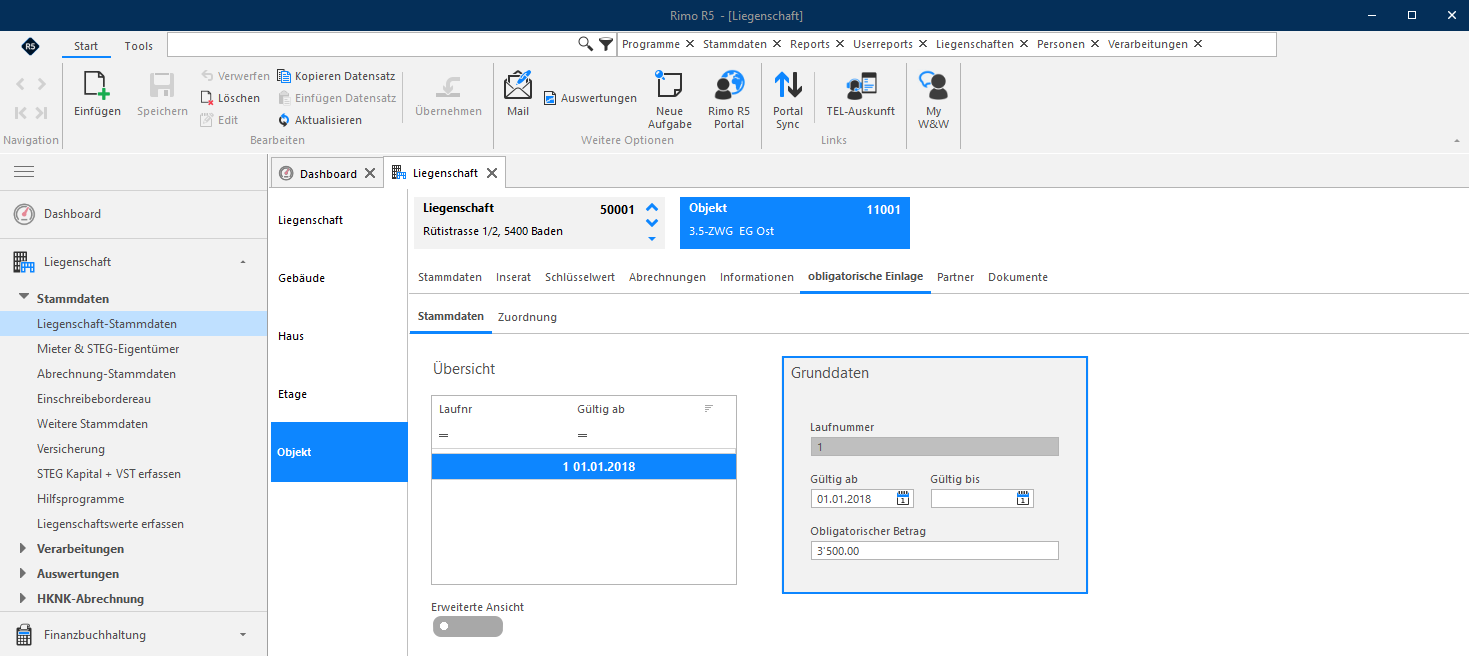Open the Laufnr column filter menu
This screenshot has height=656, width=1469.
[x=443, y=435]
